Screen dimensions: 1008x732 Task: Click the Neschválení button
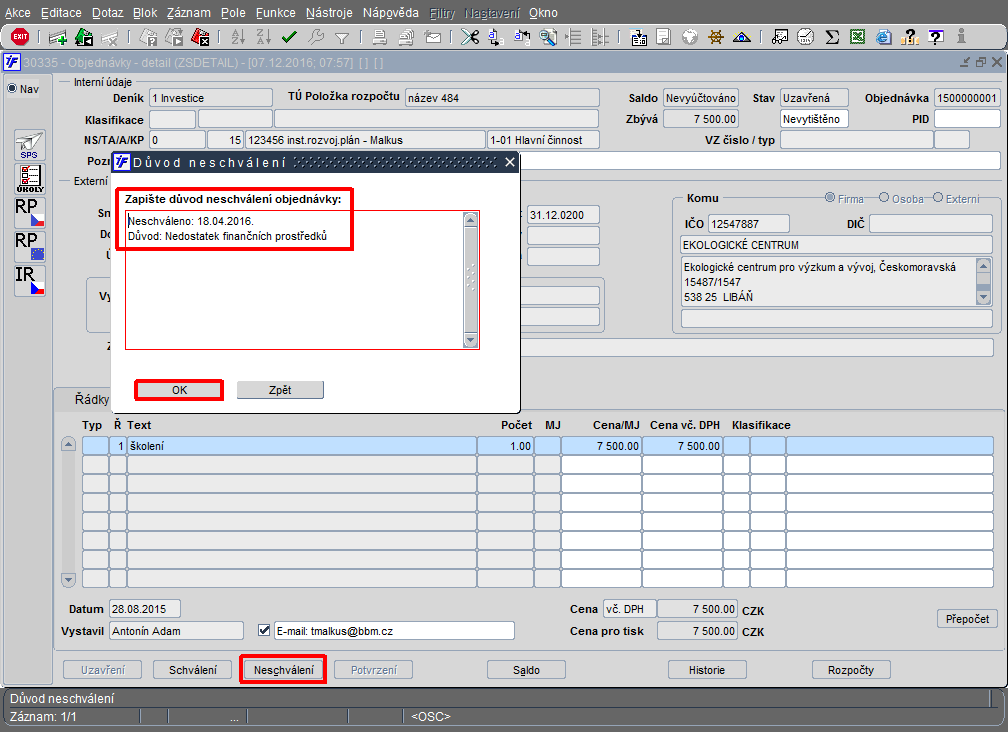(x=284, y=670)
